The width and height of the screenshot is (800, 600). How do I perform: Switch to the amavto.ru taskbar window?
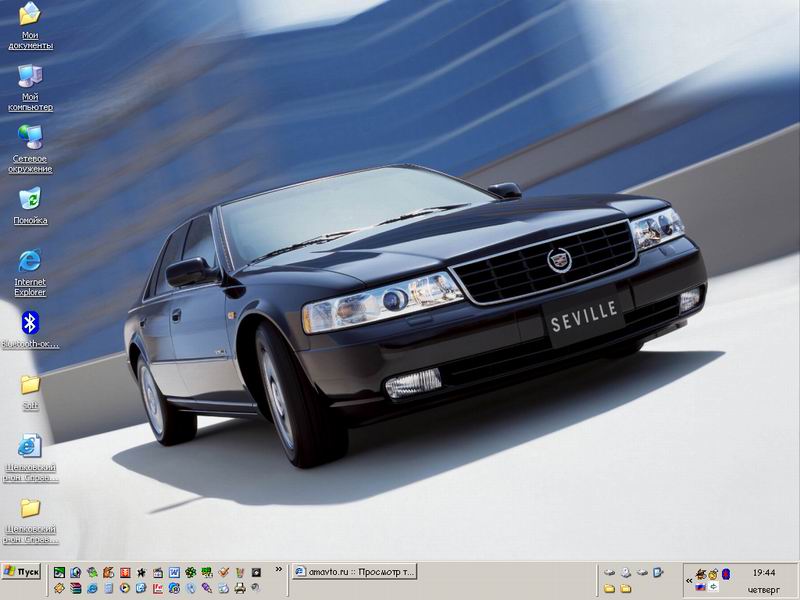[354, 572]
